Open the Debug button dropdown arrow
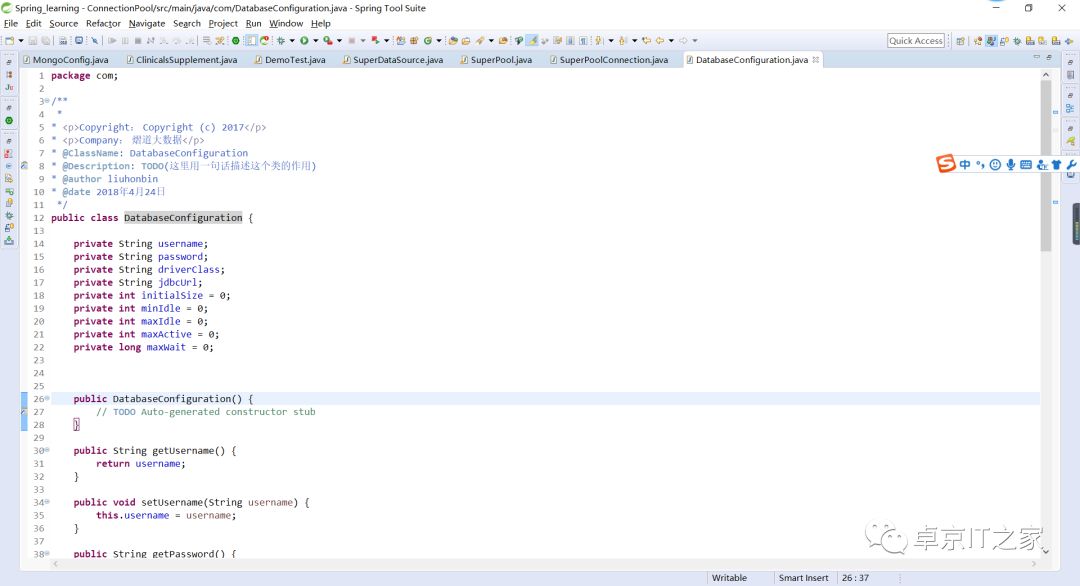The height and width of the screenshot is (586, 1080). 292,41
